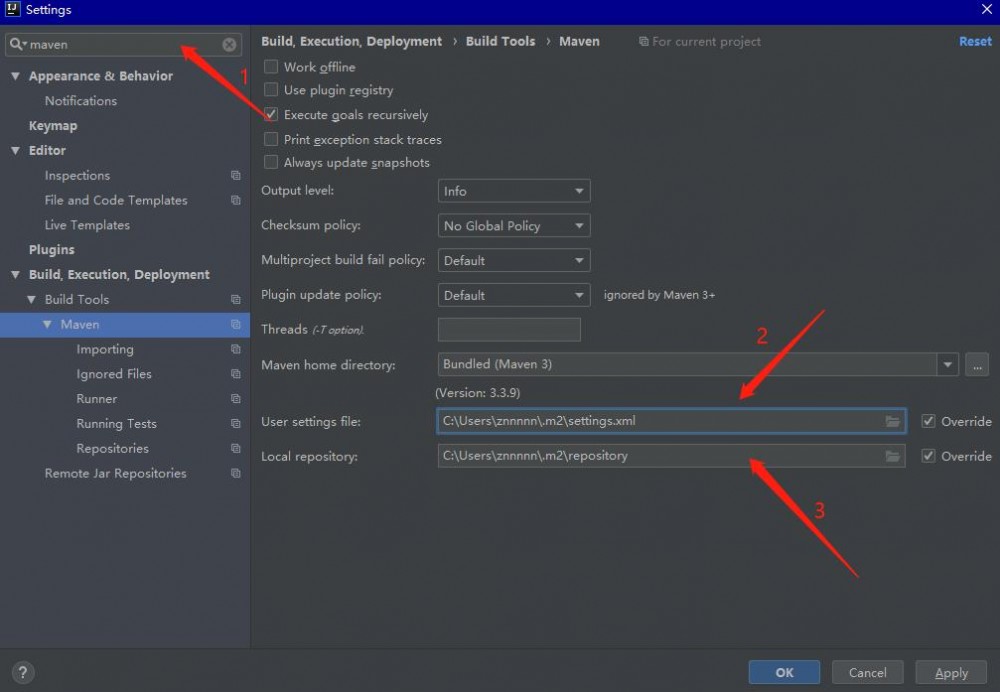Uncheck Execute goals recursively
Screen dimensions: 1000x692
pos(271,115)
